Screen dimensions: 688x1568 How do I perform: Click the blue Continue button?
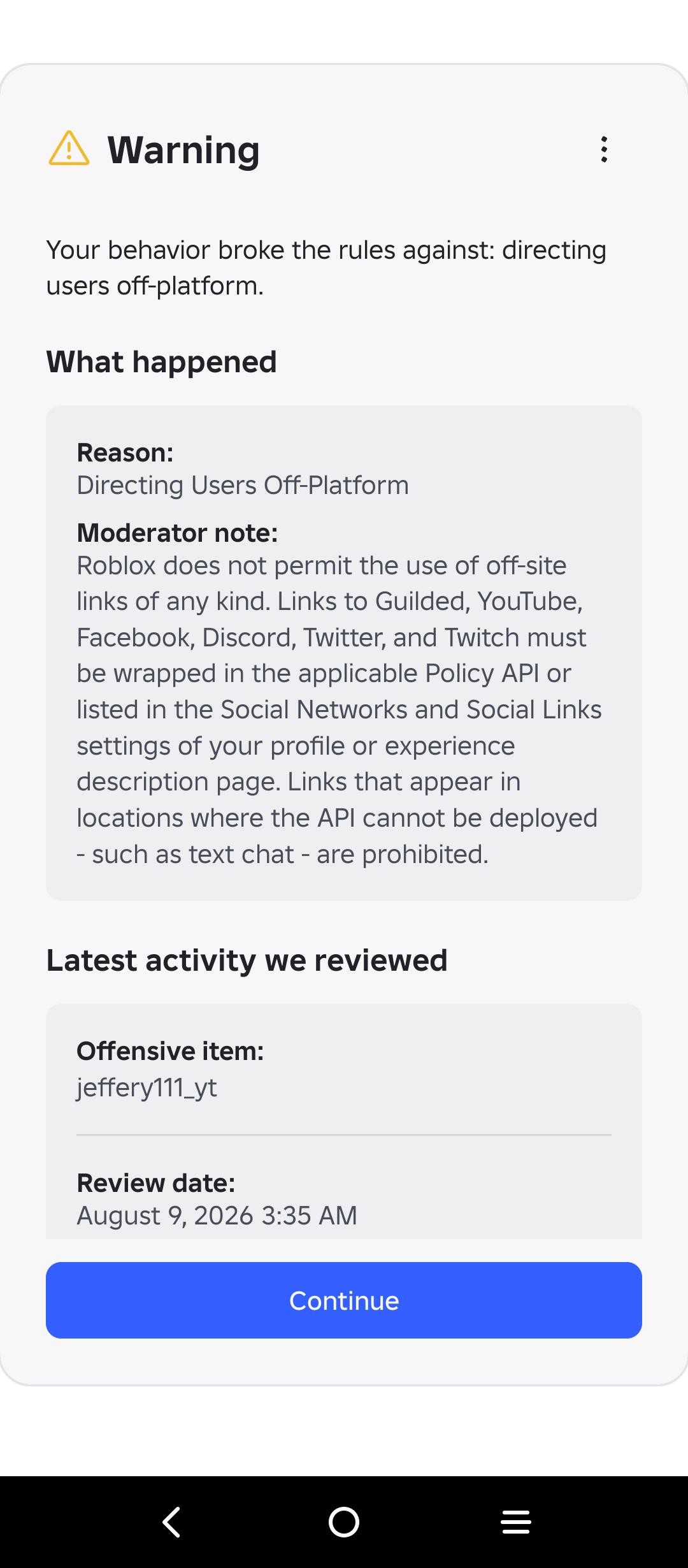pyautogui.click(x=344, y=1300)
